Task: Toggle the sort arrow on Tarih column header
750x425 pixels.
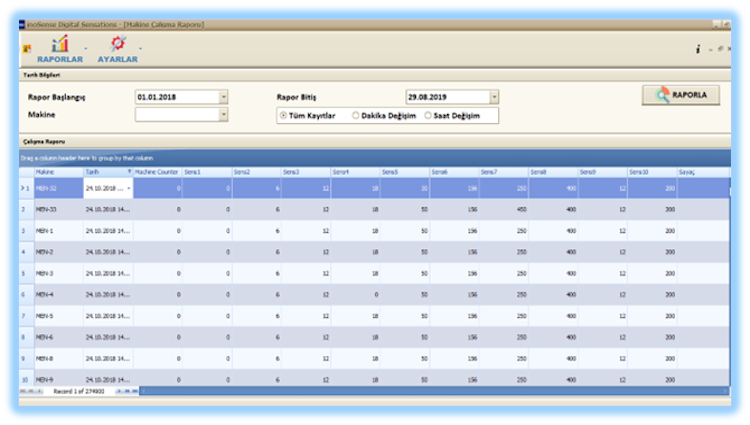Action: coord(129,172)
